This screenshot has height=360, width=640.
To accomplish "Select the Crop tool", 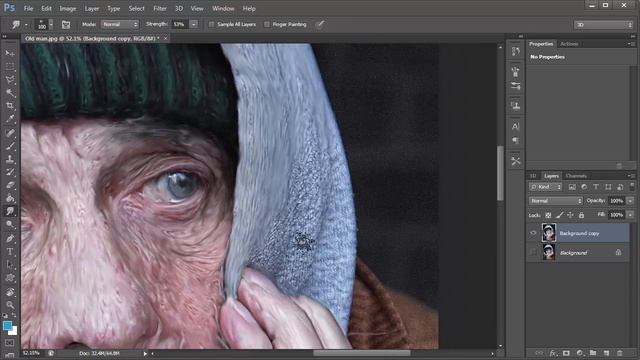I will tap(10, 106).
